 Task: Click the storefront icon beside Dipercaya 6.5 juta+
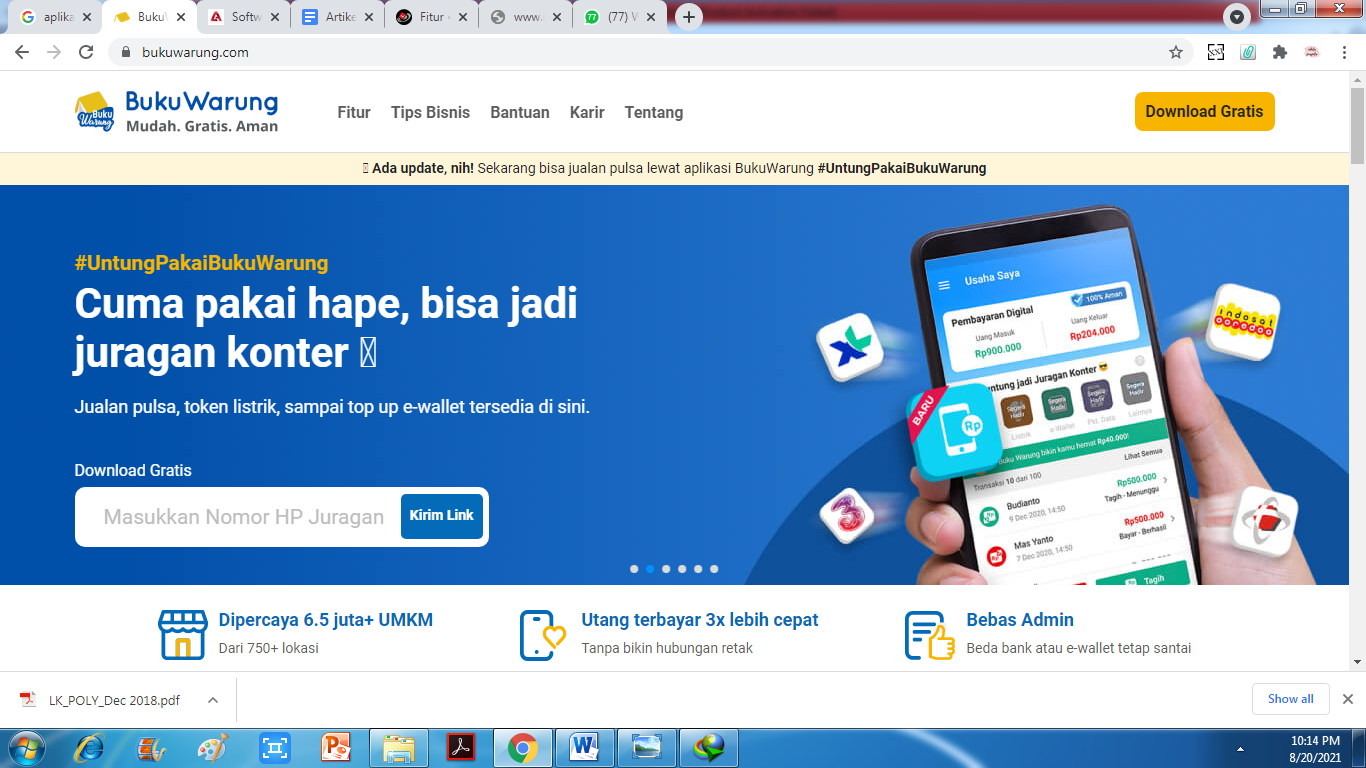[x=182, y=635]
